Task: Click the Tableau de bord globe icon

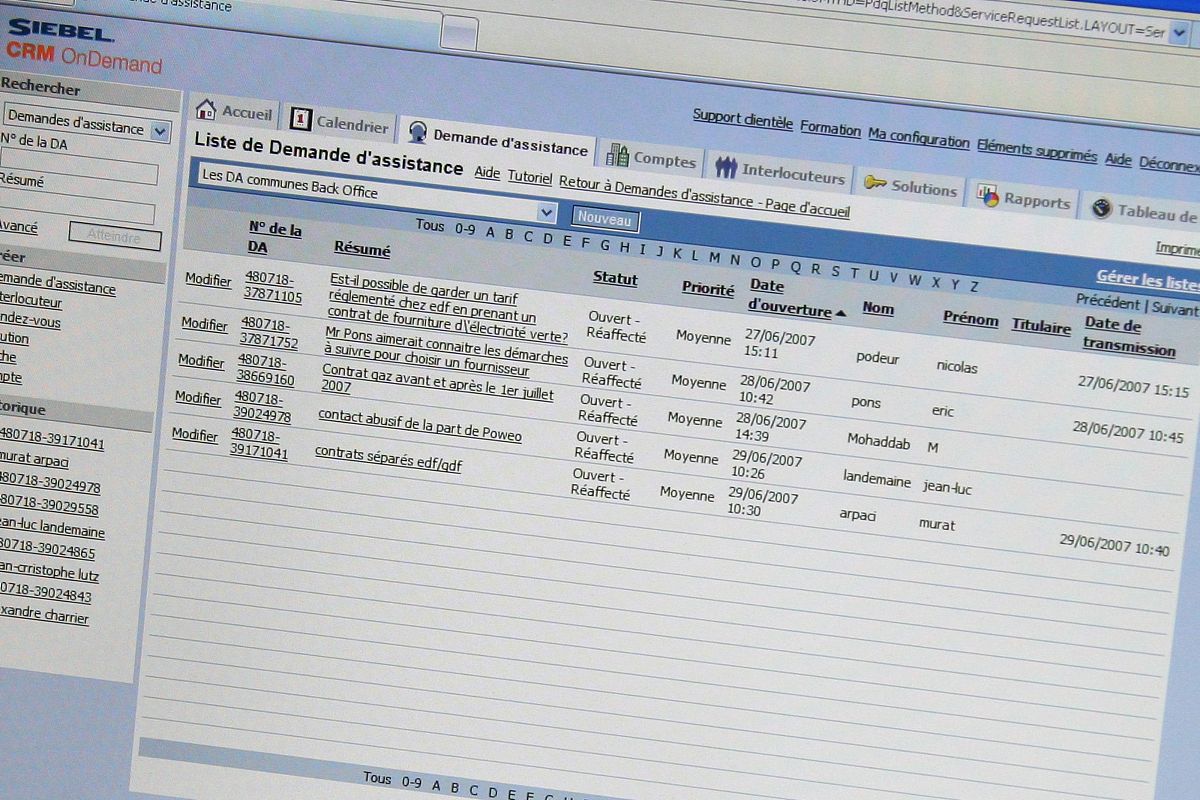Action: click(x=1103, y=208)
